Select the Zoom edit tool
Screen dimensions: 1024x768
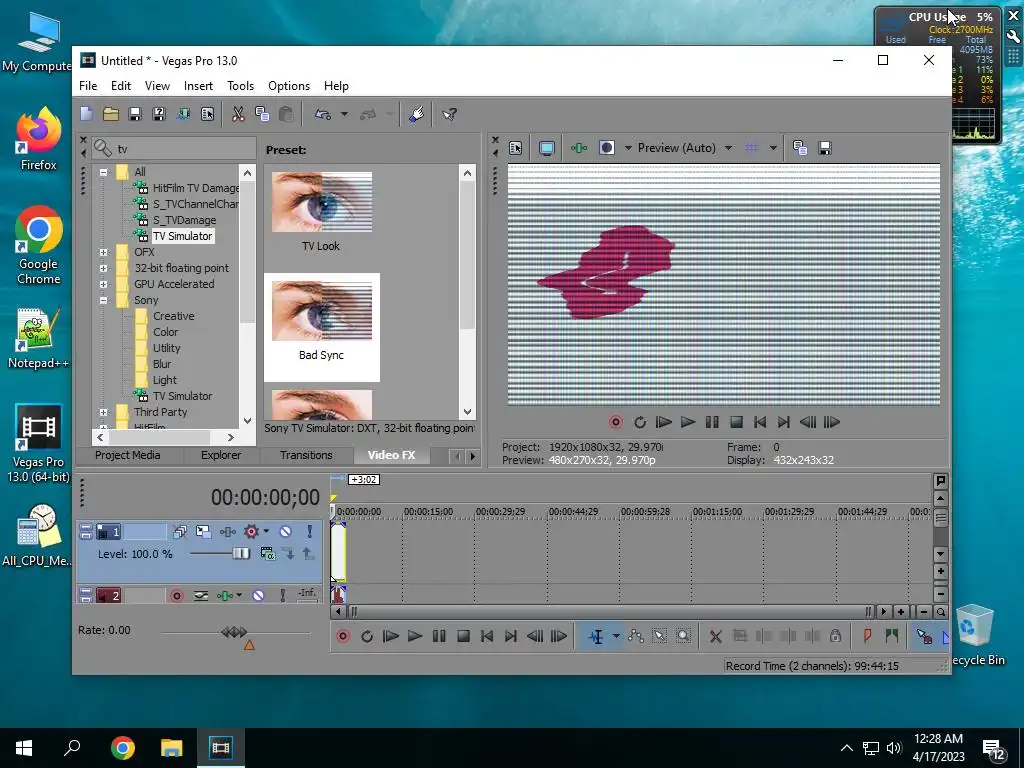(683, 636)
